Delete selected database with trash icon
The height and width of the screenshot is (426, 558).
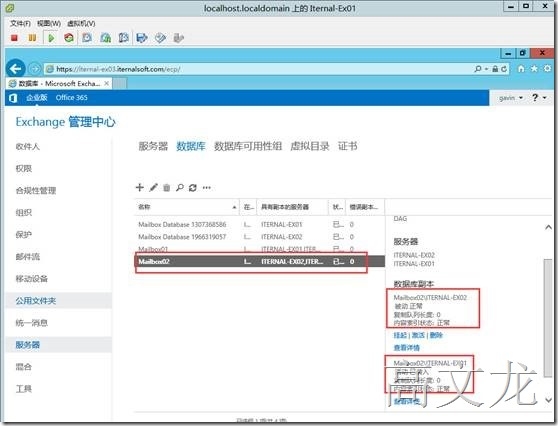167,188
